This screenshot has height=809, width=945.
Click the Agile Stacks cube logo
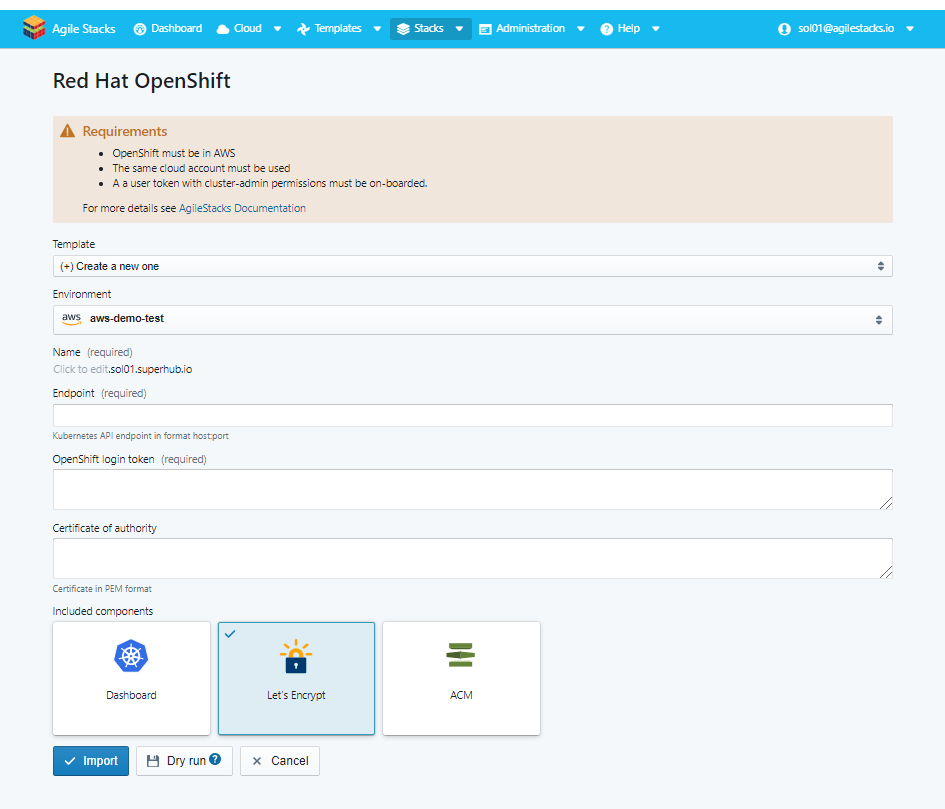point(34,28)
